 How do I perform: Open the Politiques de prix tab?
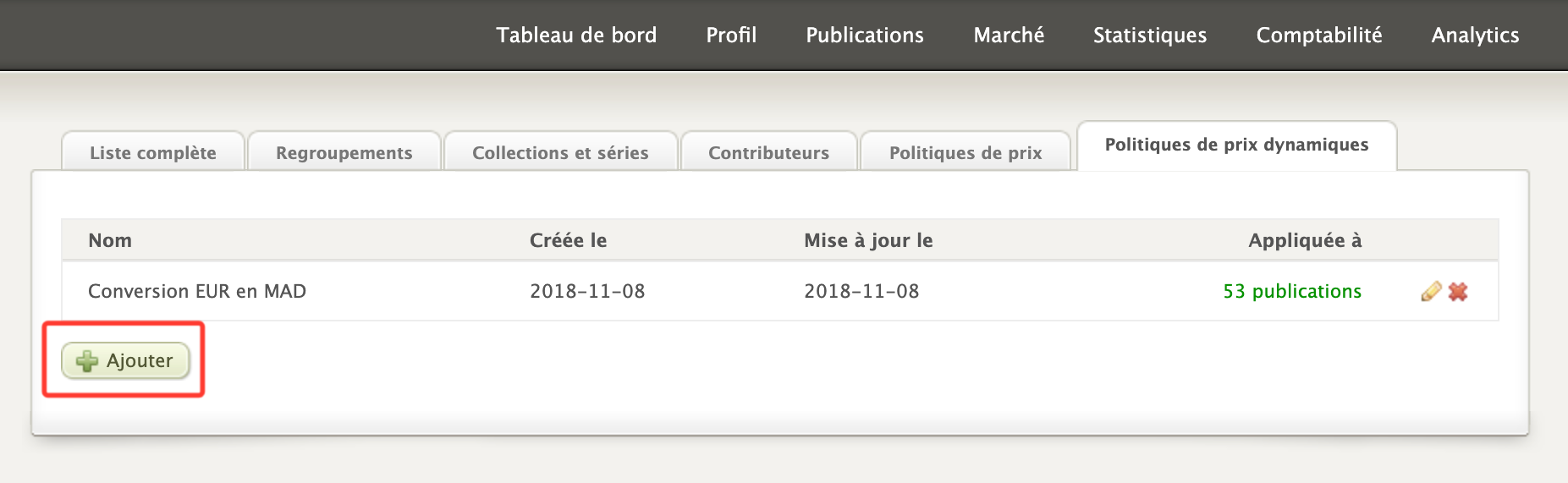click(x=966, y=153)
